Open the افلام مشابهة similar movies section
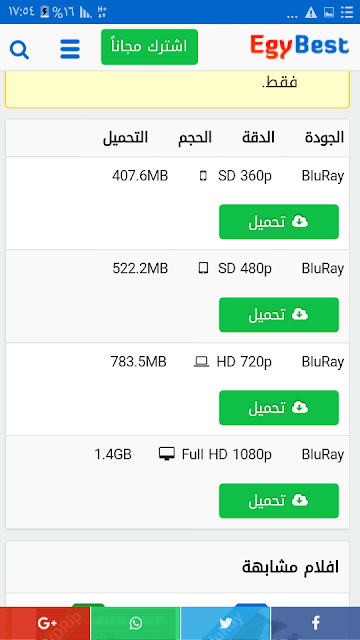360x640 pixels. click(x=290, y=567)
